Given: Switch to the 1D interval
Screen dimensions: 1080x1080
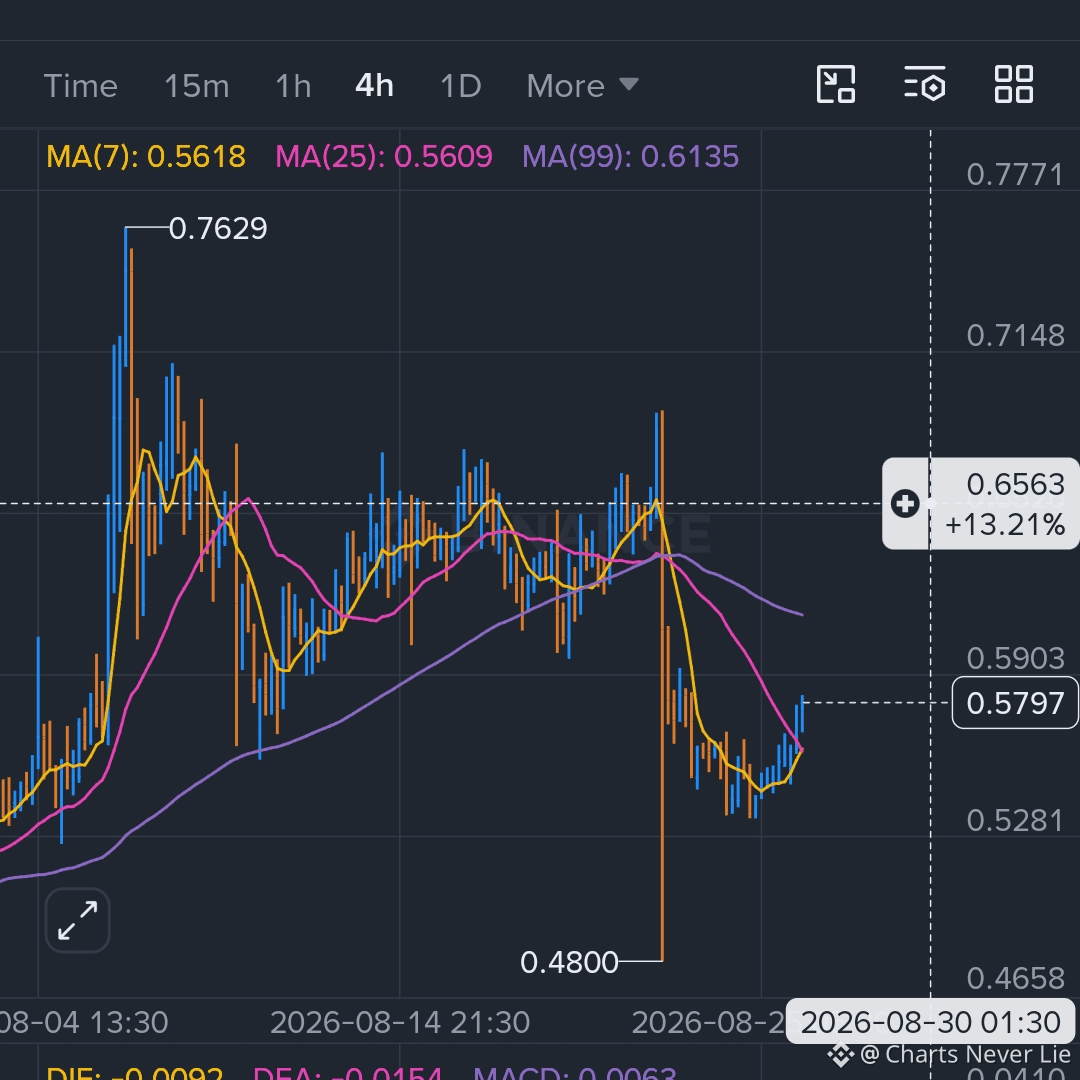Looking at the screenshot, I should pyautogui.click(x=460, y=86).
